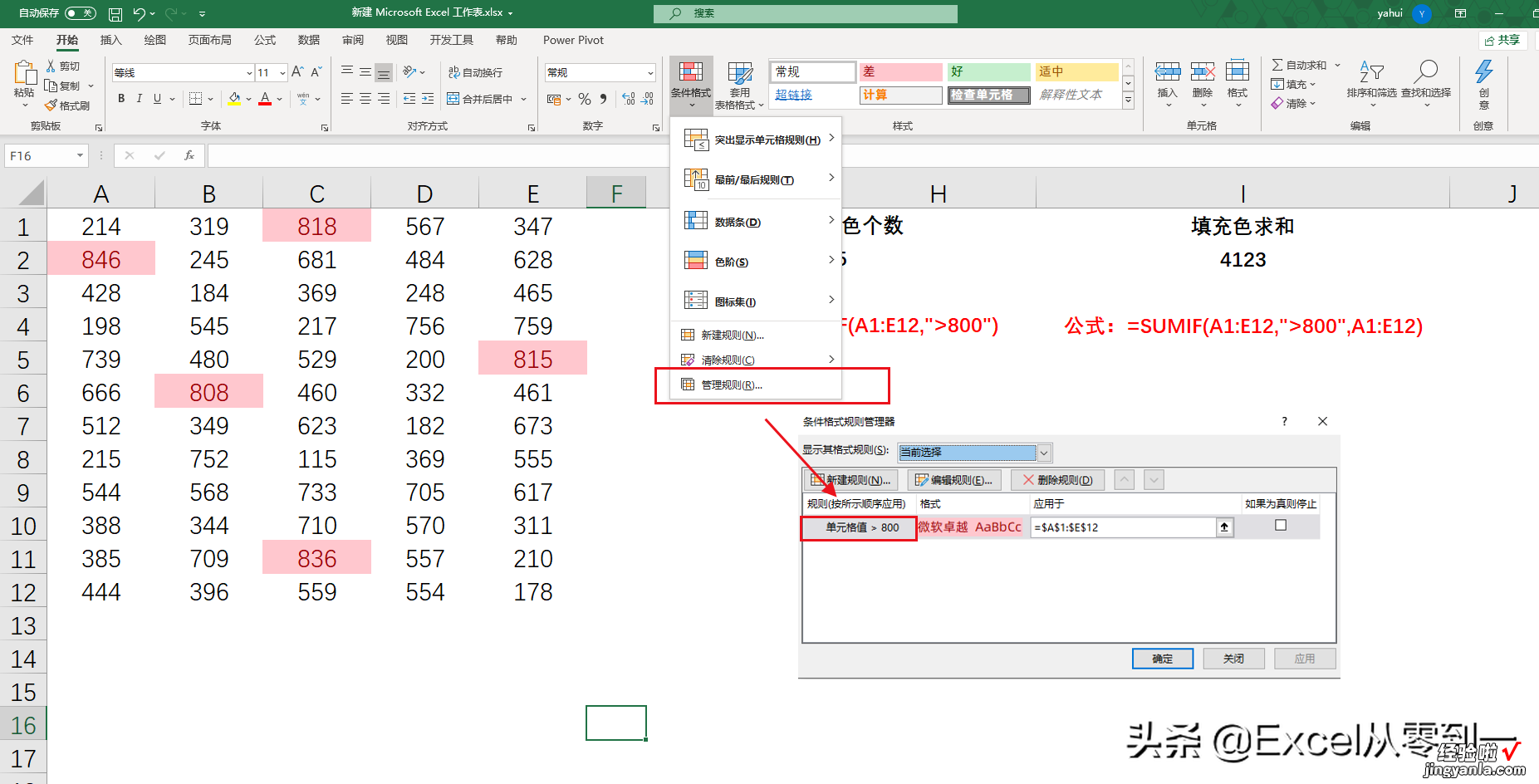Expand the cell styles gallery
1539x784 pixels.
[x=1128, y=100]
